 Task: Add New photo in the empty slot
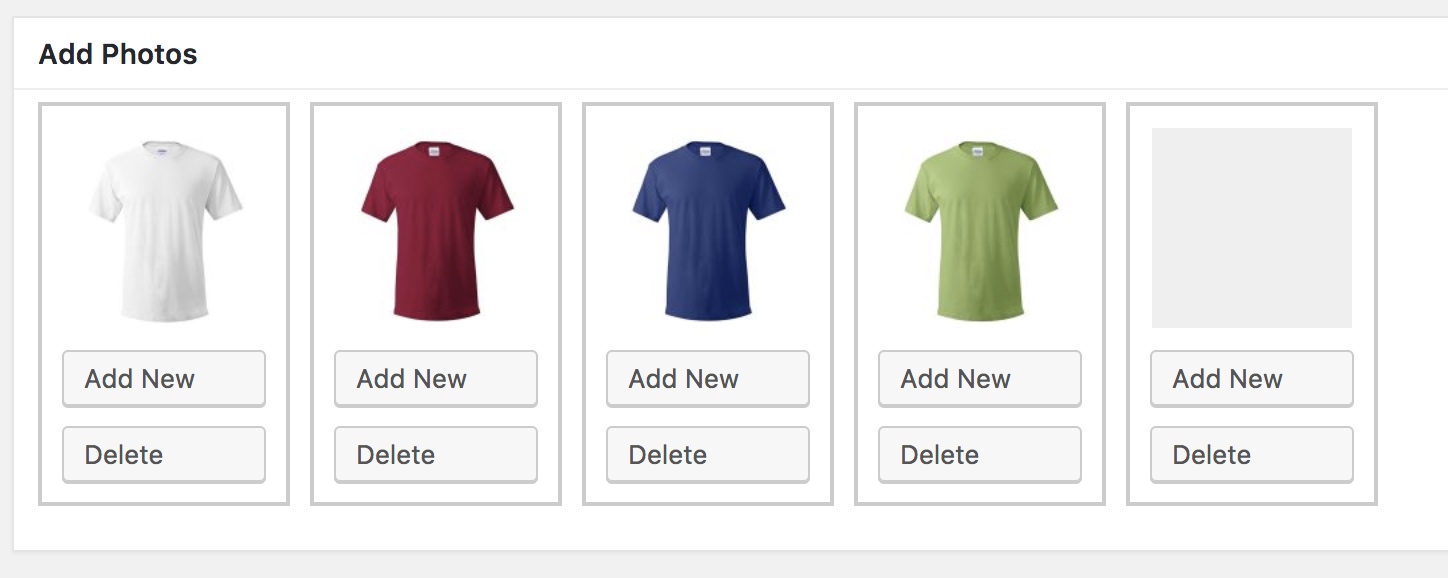1252,379
